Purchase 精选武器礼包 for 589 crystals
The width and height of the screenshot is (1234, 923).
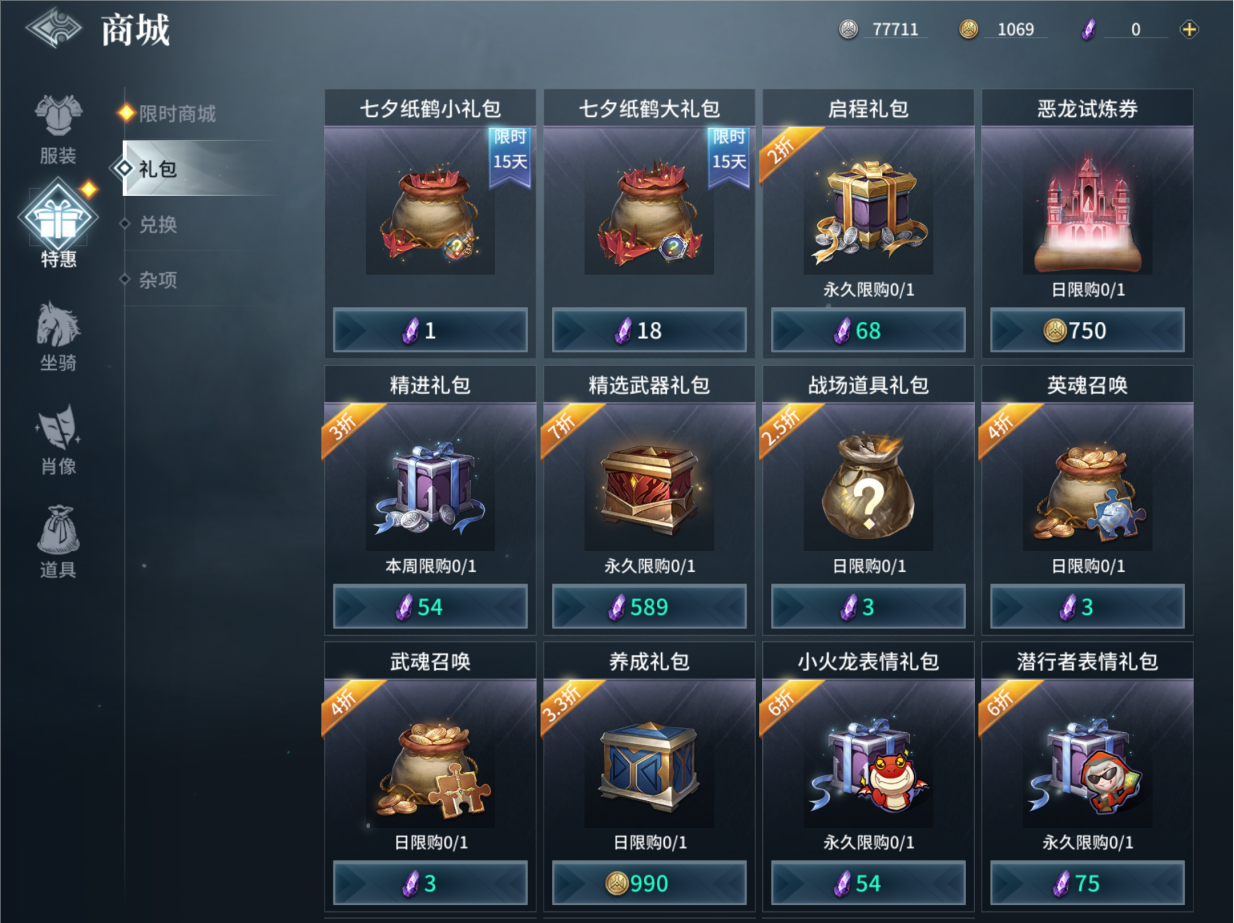(649, 607)
